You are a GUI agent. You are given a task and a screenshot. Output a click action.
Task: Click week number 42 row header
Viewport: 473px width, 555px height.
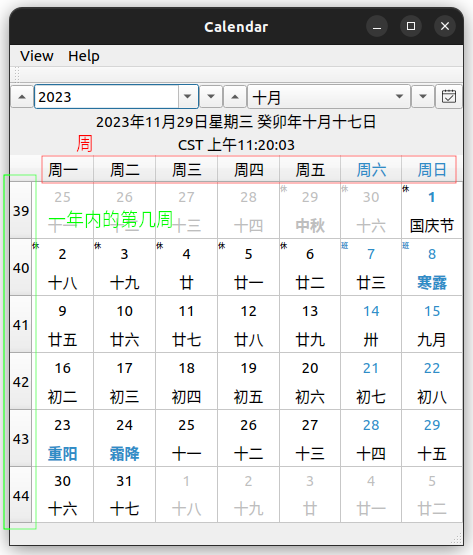21,382
